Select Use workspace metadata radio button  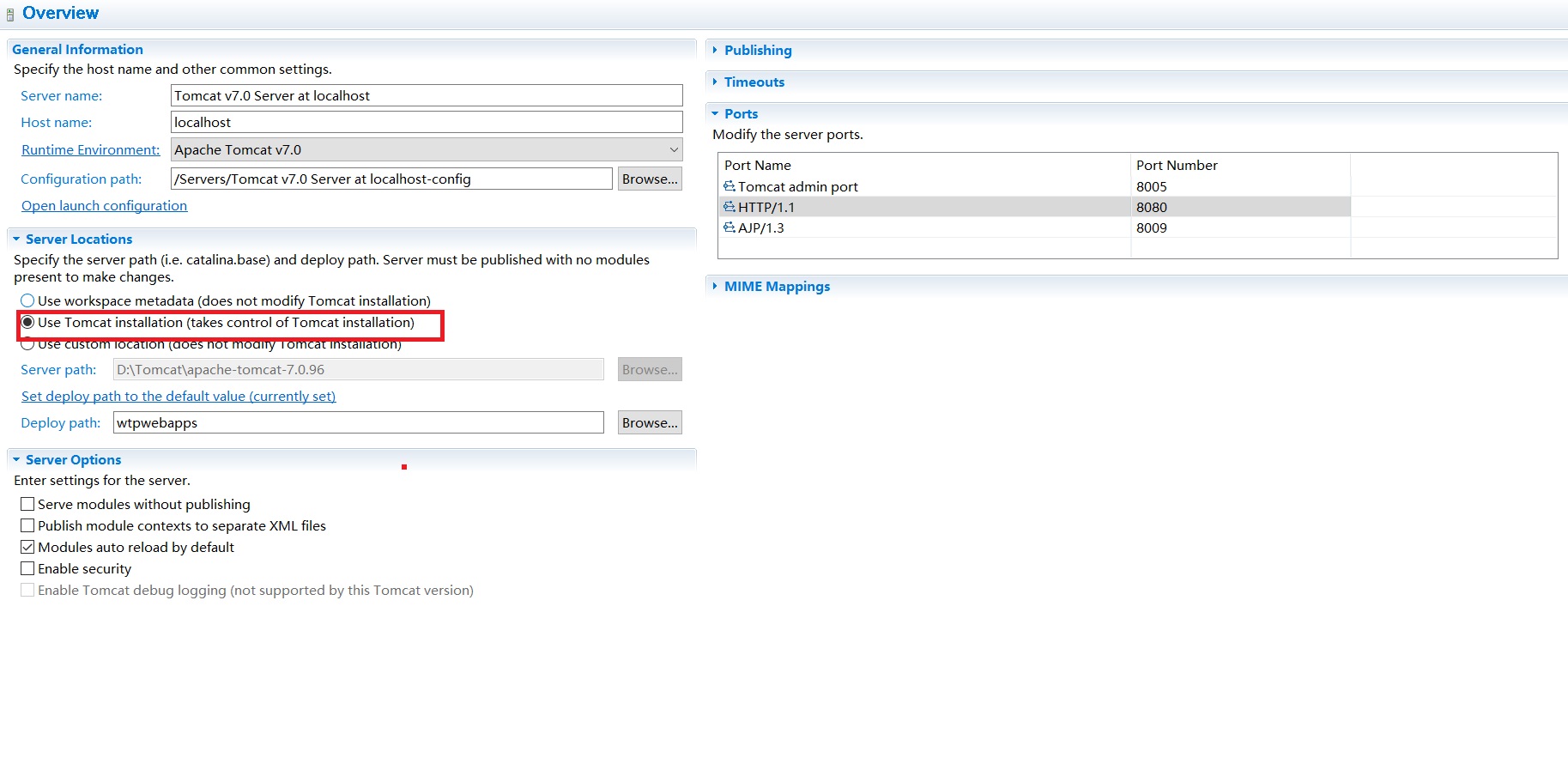tap(27, 300)
